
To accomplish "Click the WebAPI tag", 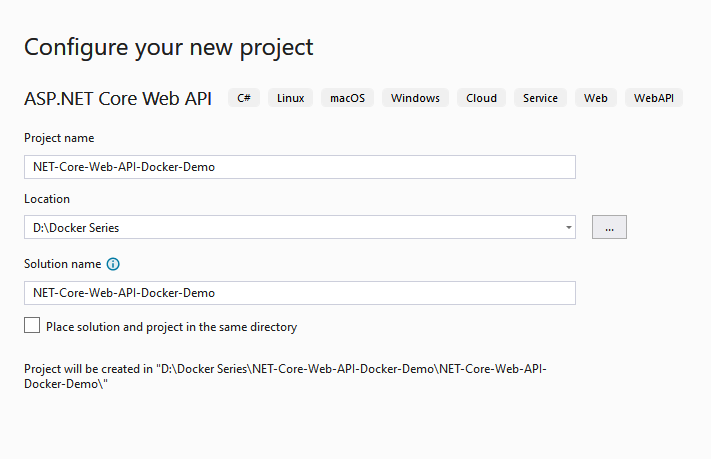I will [654, 98].
